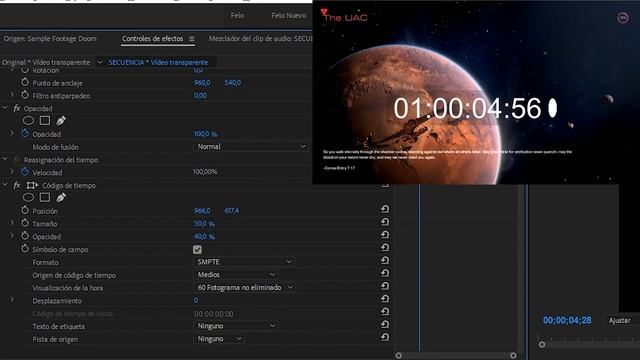Open the Pista de origen dropdown
Viewport: 640px width, 360px height.
[x=219, y=339]
